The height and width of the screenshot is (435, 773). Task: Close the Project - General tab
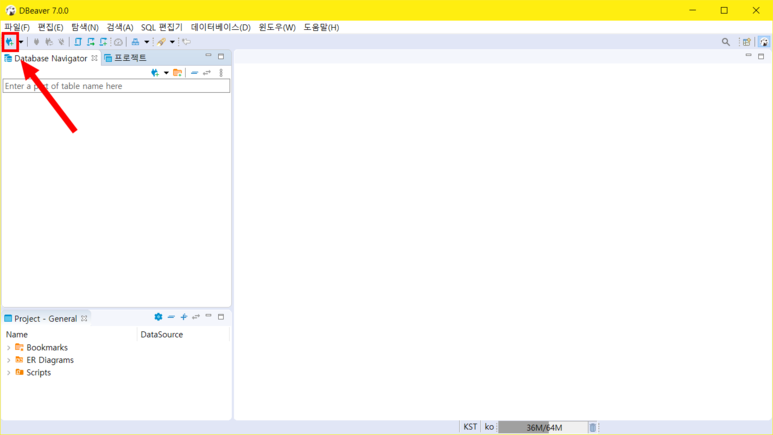[x=84, y=319]
